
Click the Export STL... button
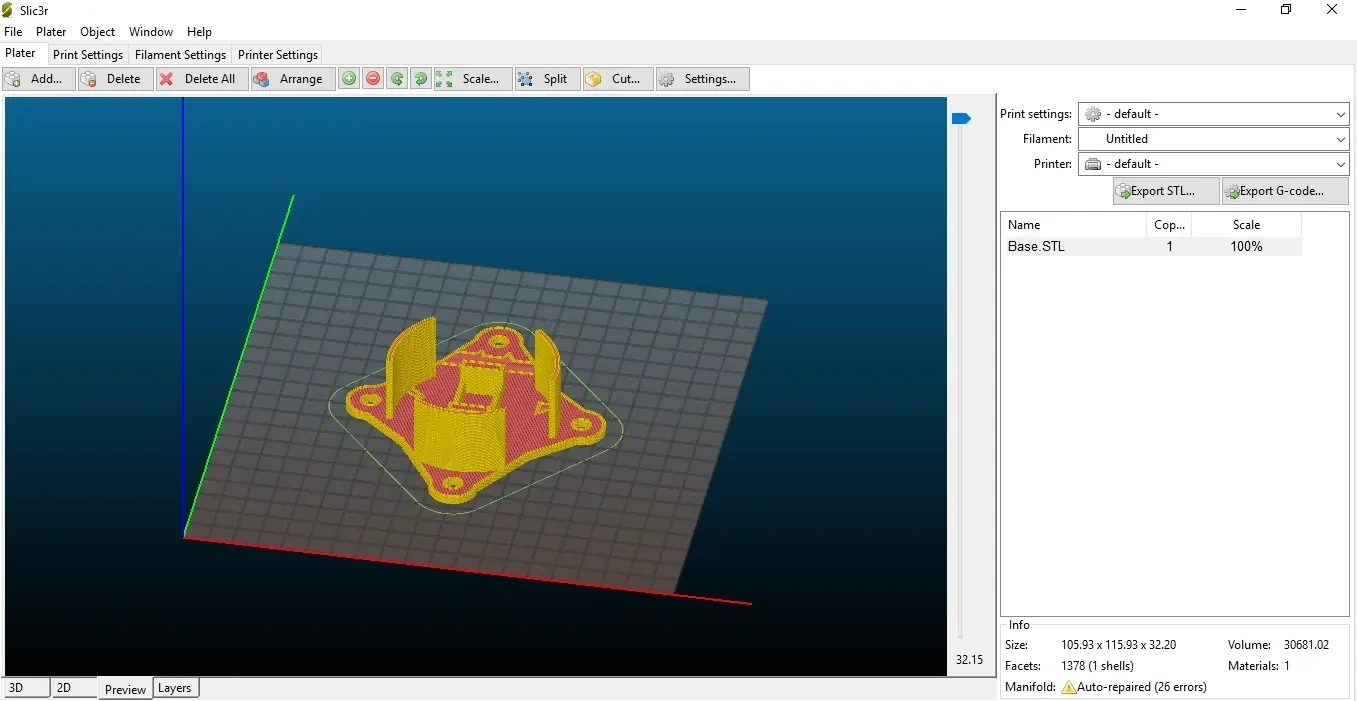tap(1166, 191)
